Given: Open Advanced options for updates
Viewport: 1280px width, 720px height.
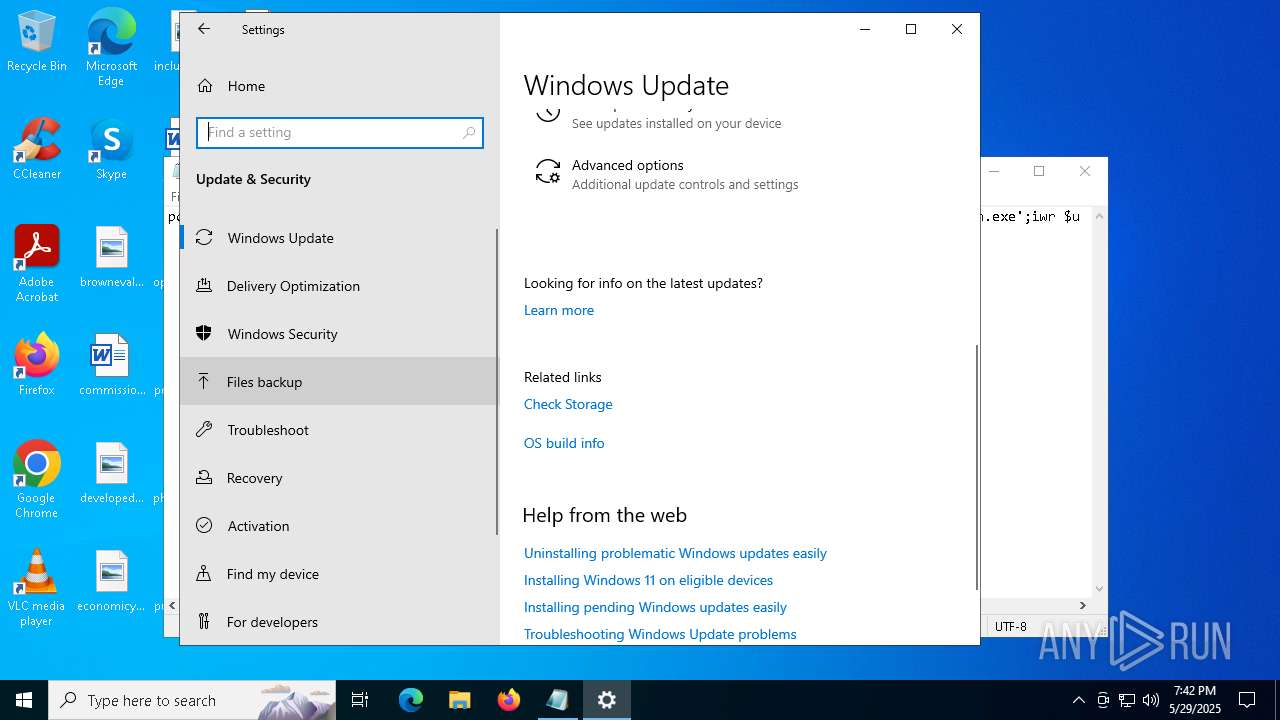Looking at the screenshot, I should [x=666, y=174].
